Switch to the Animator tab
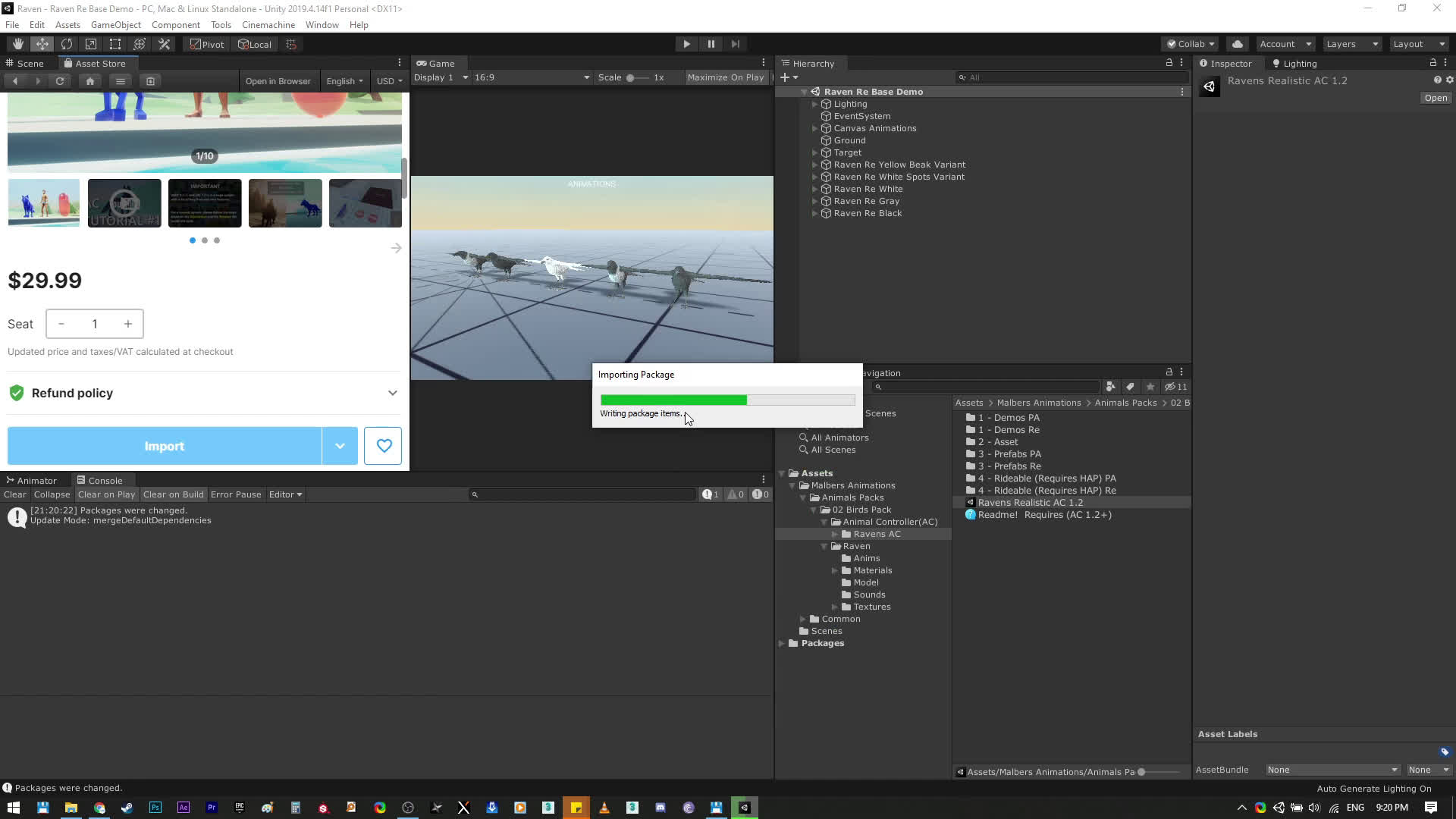Viewport: 1456px width, 819px height. (x=36, y=481)
